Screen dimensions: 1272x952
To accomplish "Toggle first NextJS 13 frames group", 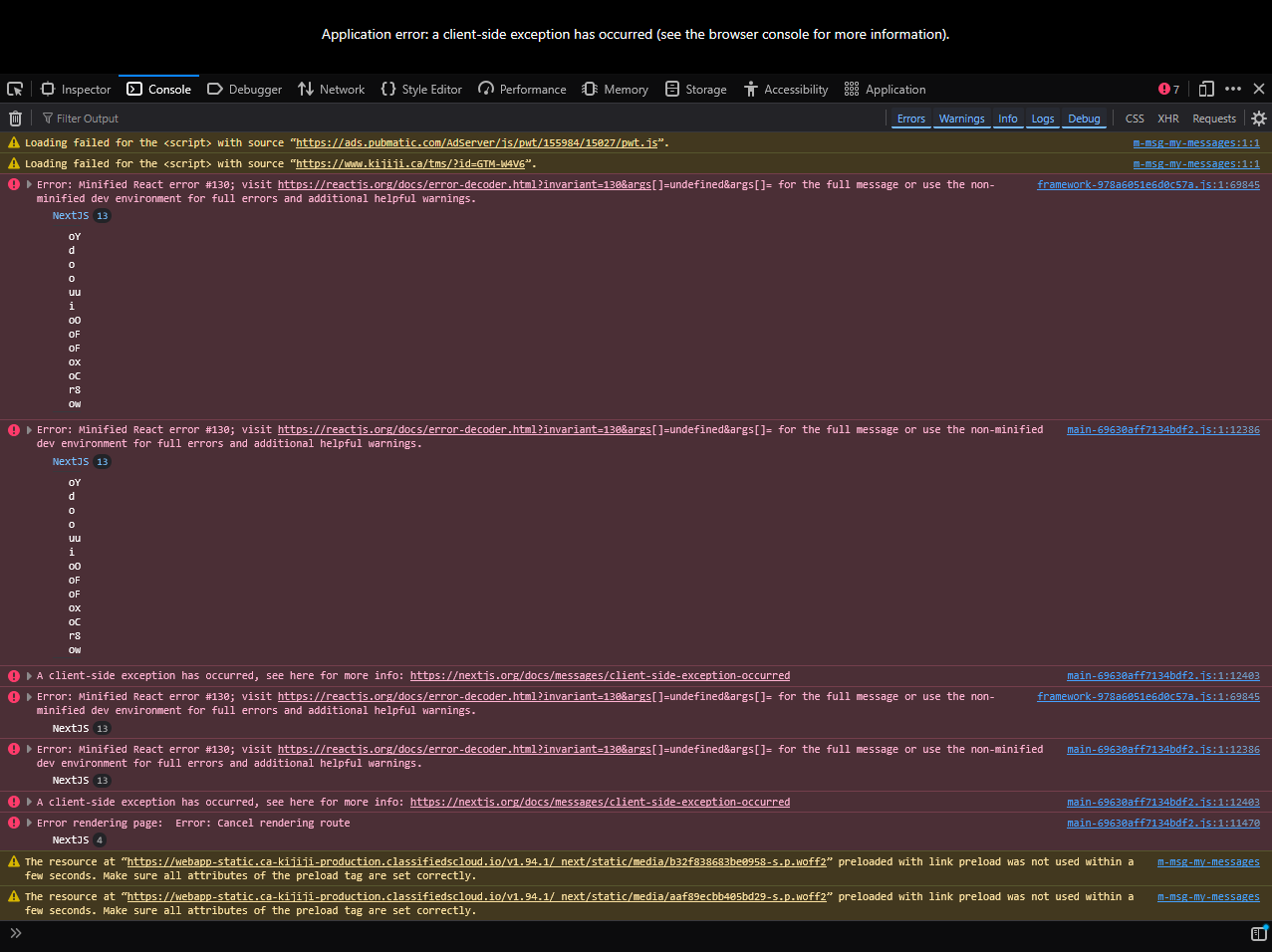I will click(81, 216).
